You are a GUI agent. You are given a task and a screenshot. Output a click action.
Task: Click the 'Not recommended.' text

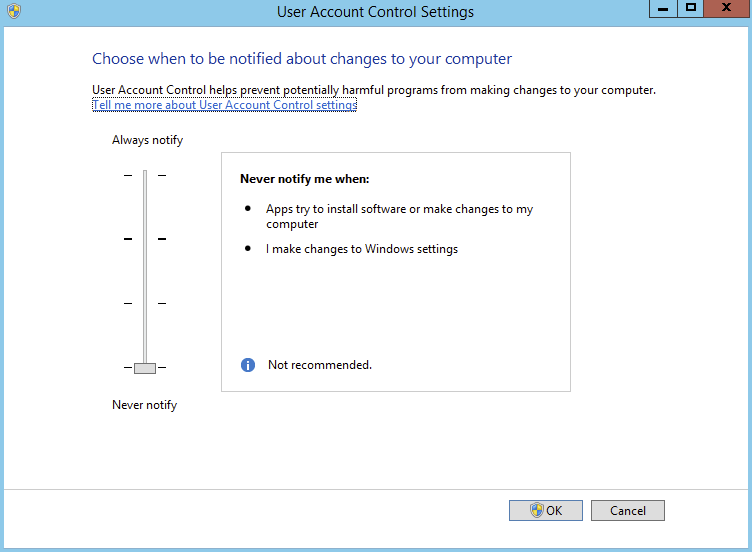click(x=319, y=365)
